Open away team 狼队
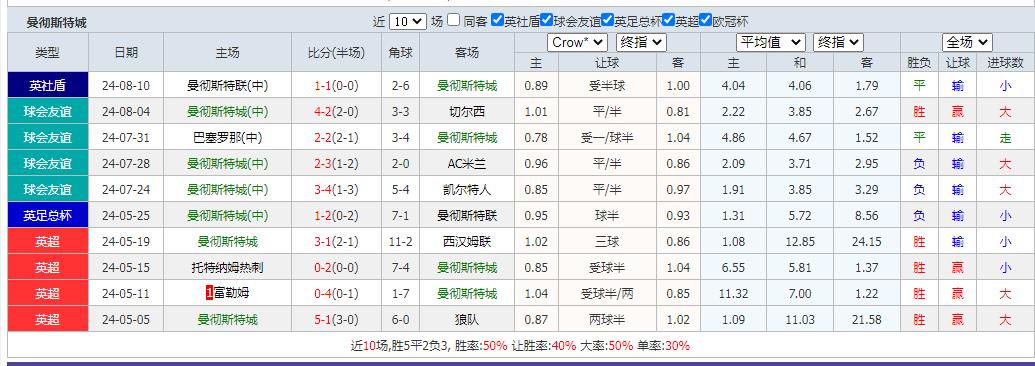Image resolution: width=1035 pixels, height=366 pixels. pyautogui.click(x=467, y=320)
